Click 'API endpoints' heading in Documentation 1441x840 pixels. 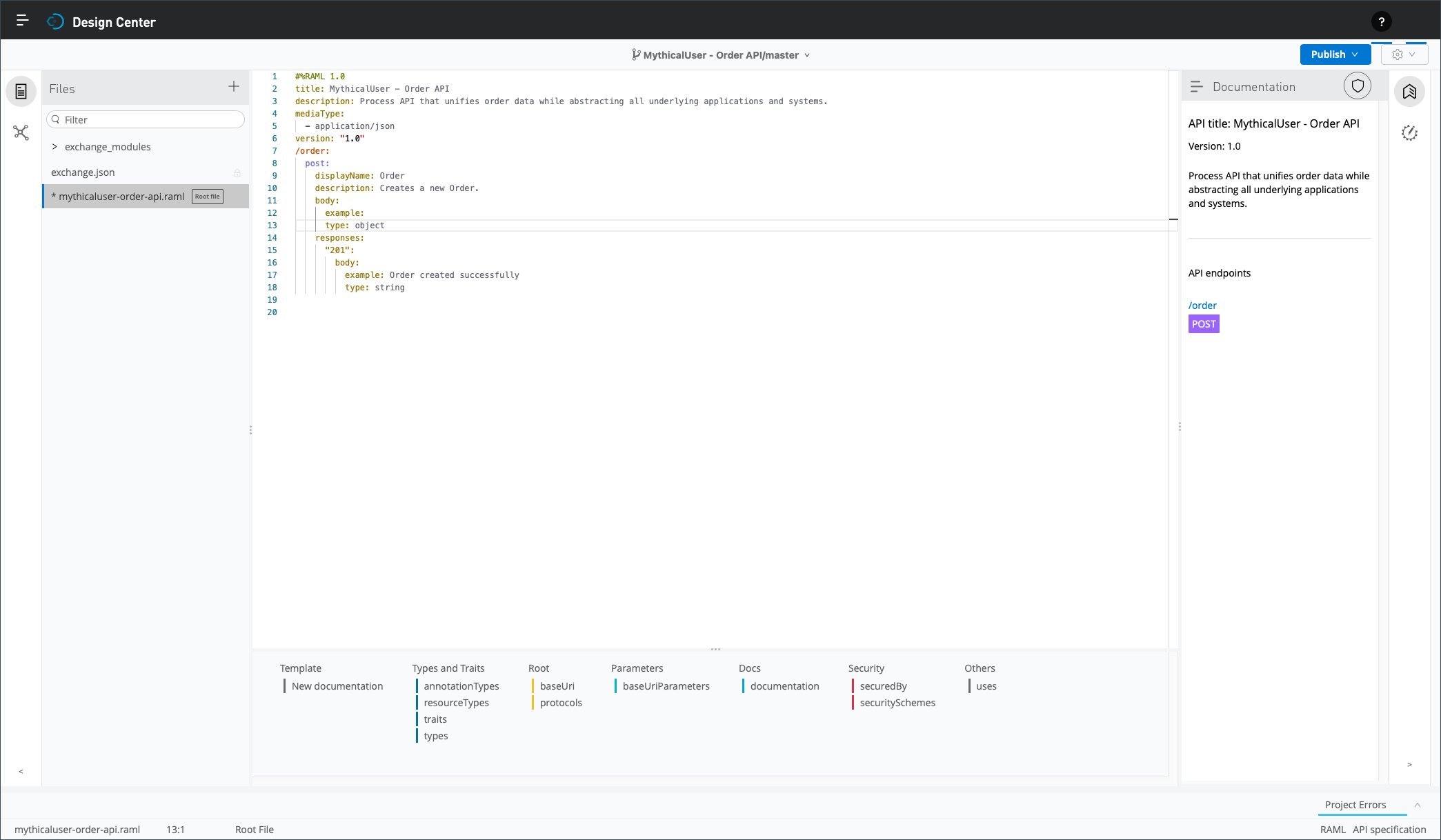(x=1220, y=273)
